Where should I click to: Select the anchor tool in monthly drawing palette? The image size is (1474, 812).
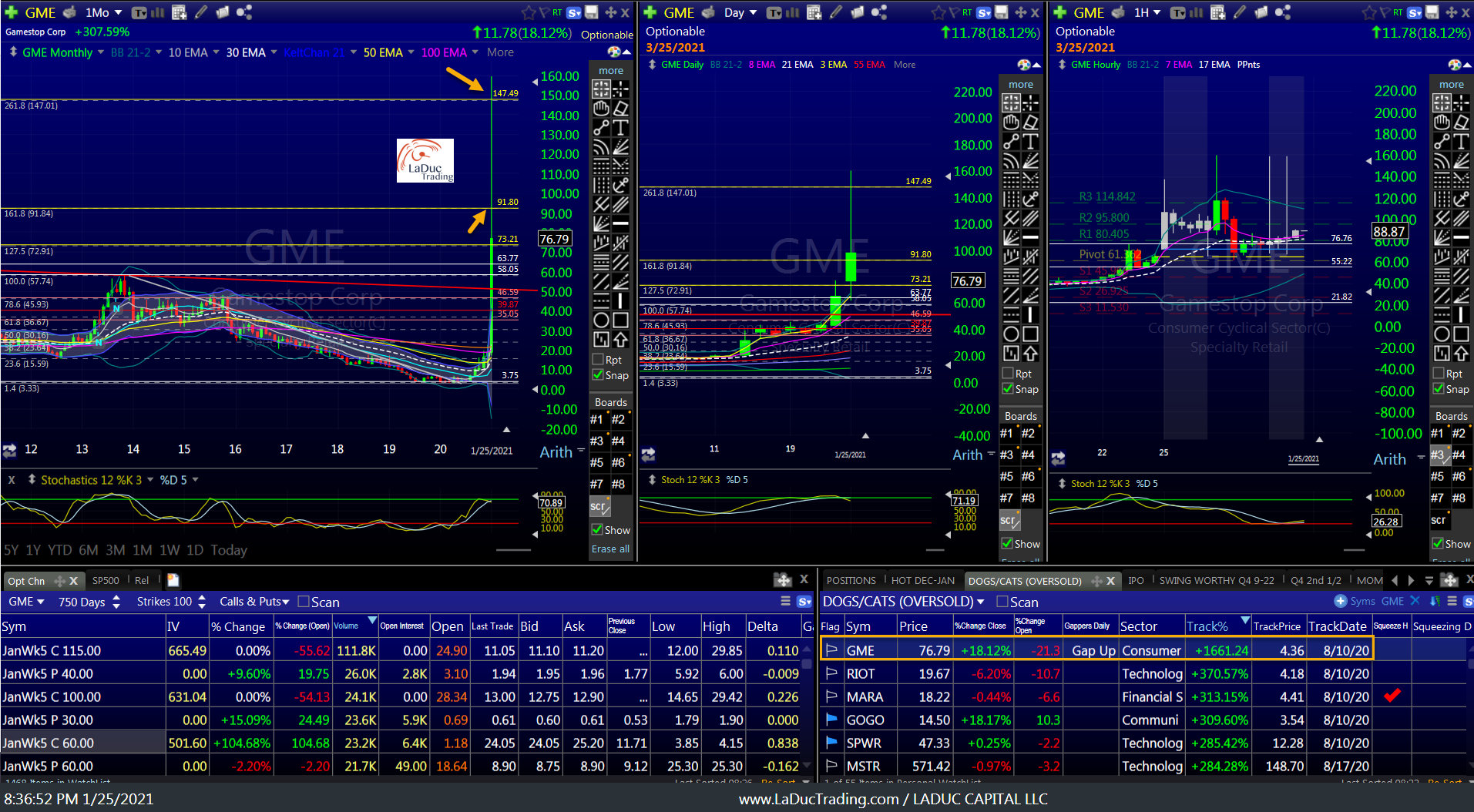[x=620, y=185]
